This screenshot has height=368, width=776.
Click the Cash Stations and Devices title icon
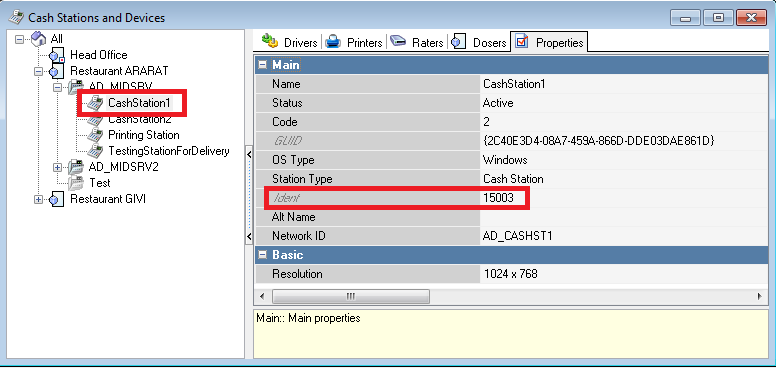16,17
